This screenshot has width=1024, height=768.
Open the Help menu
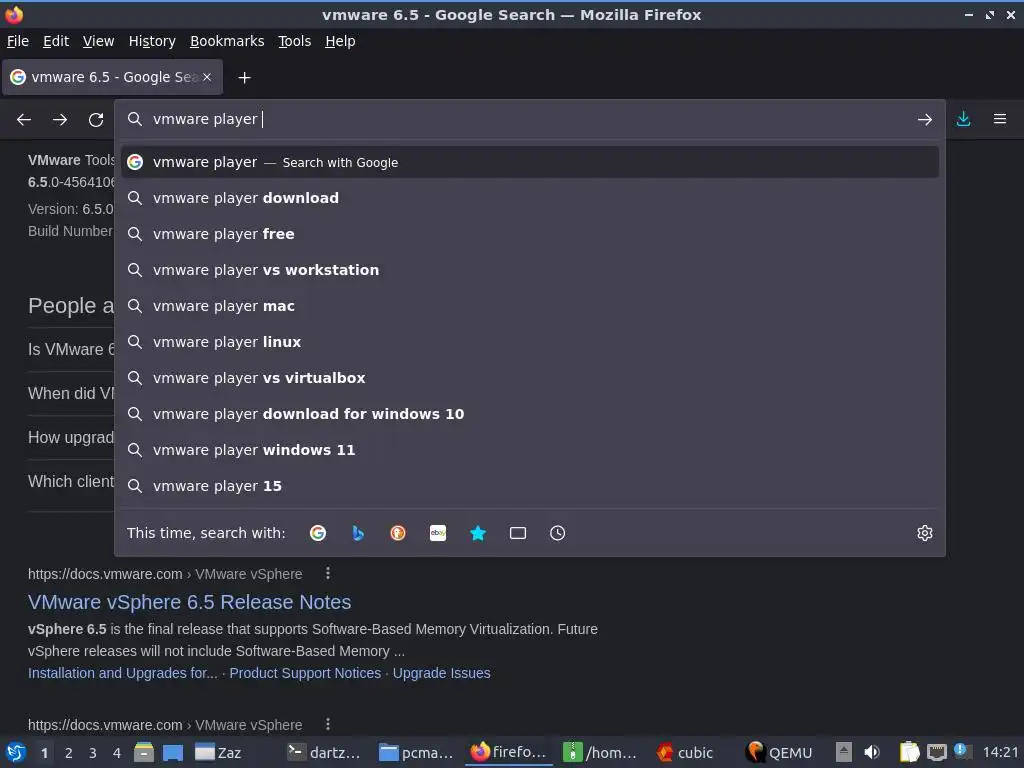coord(340,41)
